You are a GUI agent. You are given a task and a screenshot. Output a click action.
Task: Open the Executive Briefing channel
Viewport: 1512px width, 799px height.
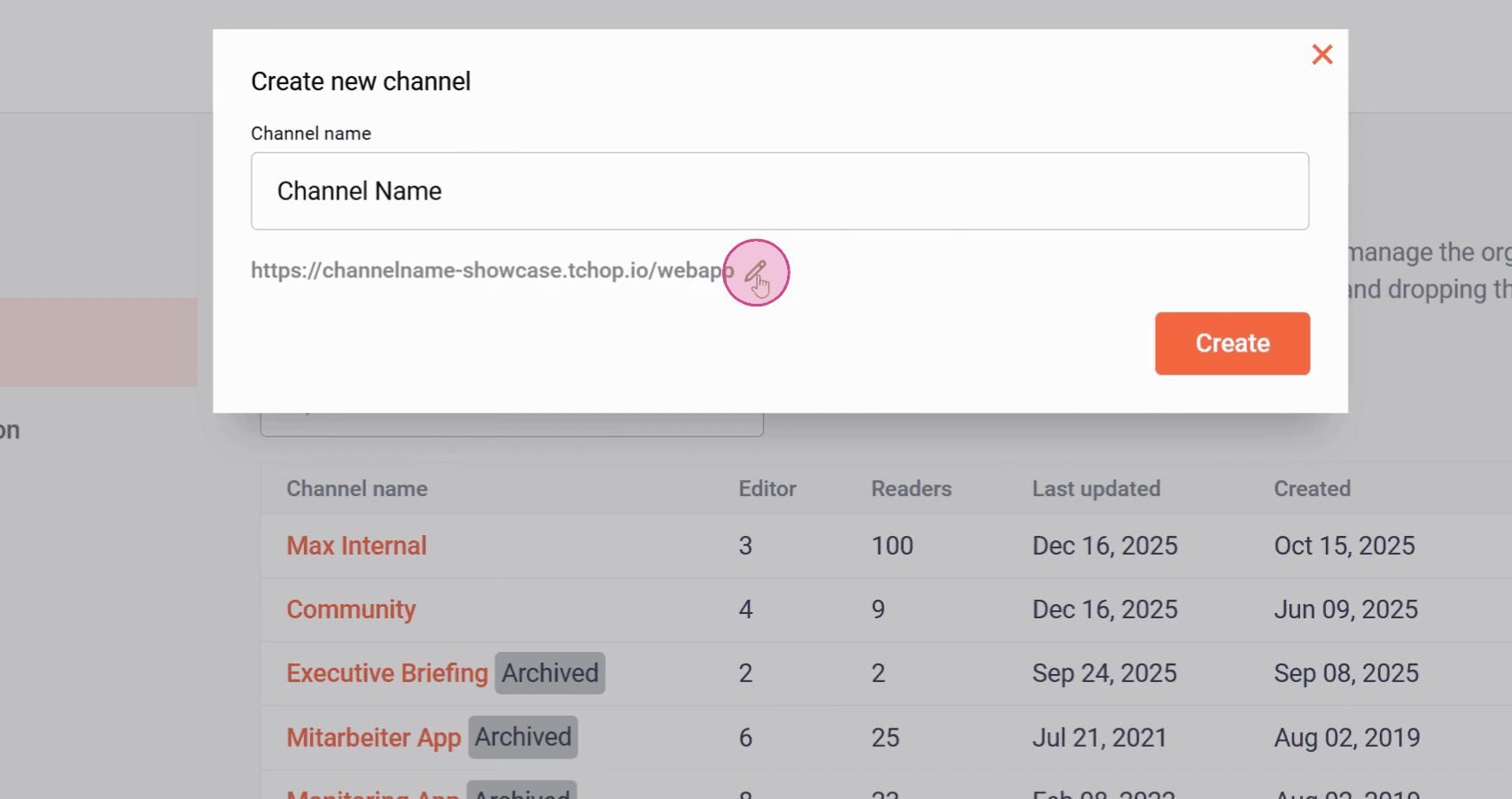click(x=387, y=673)
